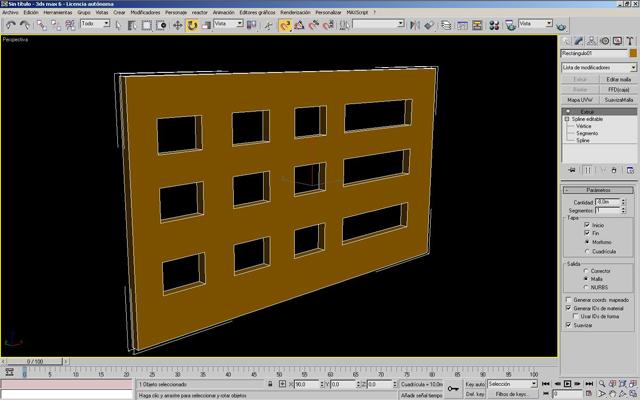Click the Quick Render teapot icon
The image size is (640, 400).
[x=562, y=27]
